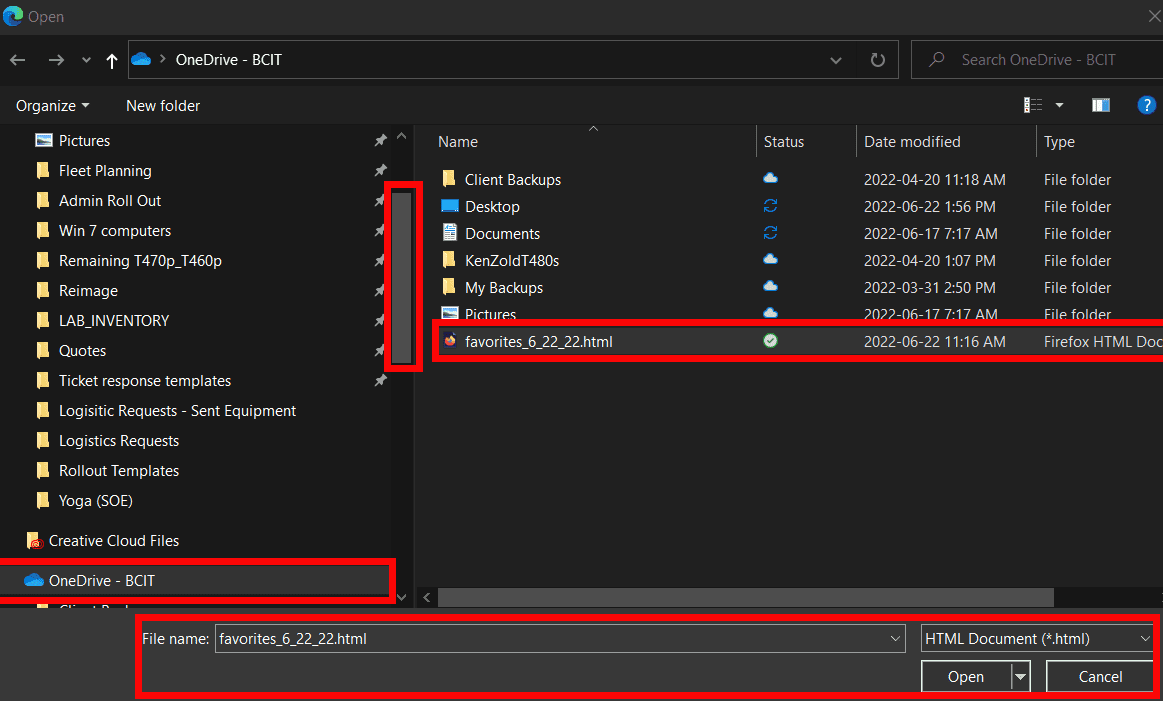Image resolution: width=1163 pixels, height=701 pixels.
Task: Click the navigation pane vertical scrollbar
Action: click(x=402, y=277)
